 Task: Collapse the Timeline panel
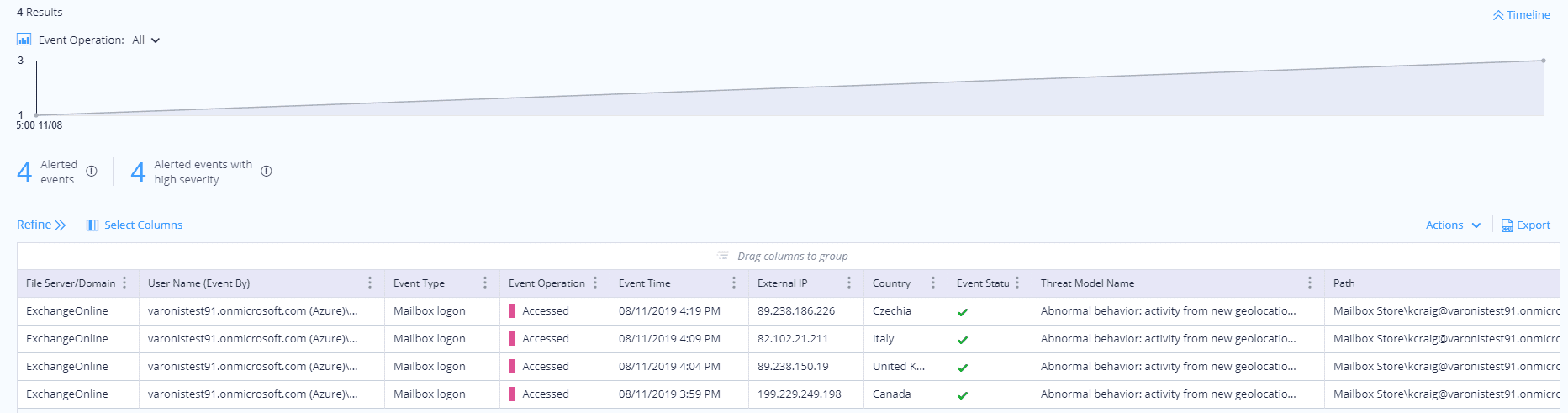(x=1521, y=15)
